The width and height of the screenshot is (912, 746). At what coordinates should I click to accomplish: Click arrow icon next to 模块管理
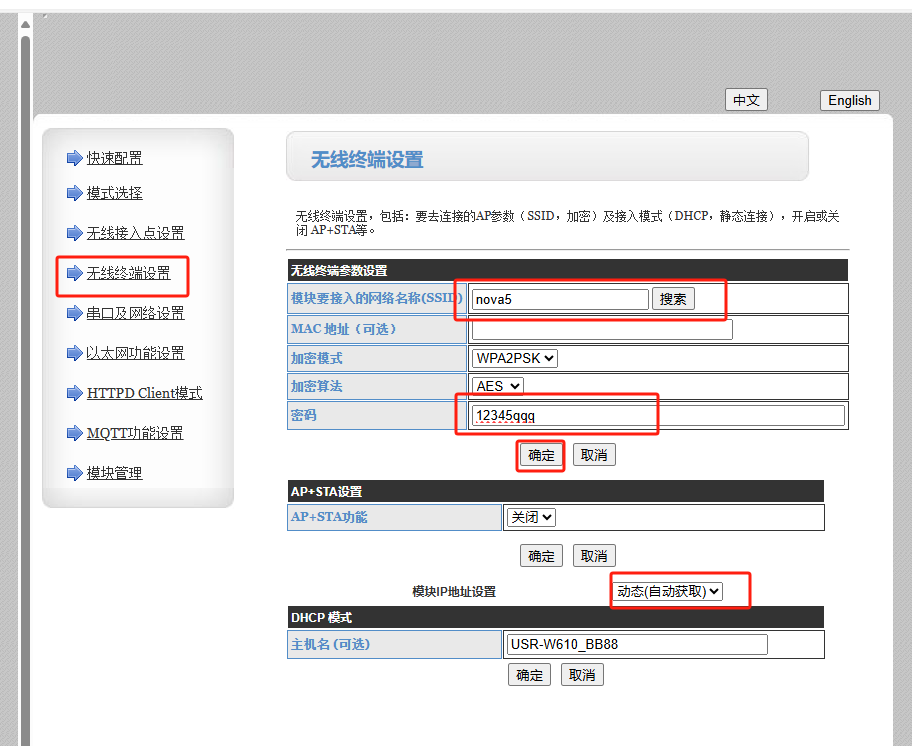pyautogui.click(x=74, y=473)
